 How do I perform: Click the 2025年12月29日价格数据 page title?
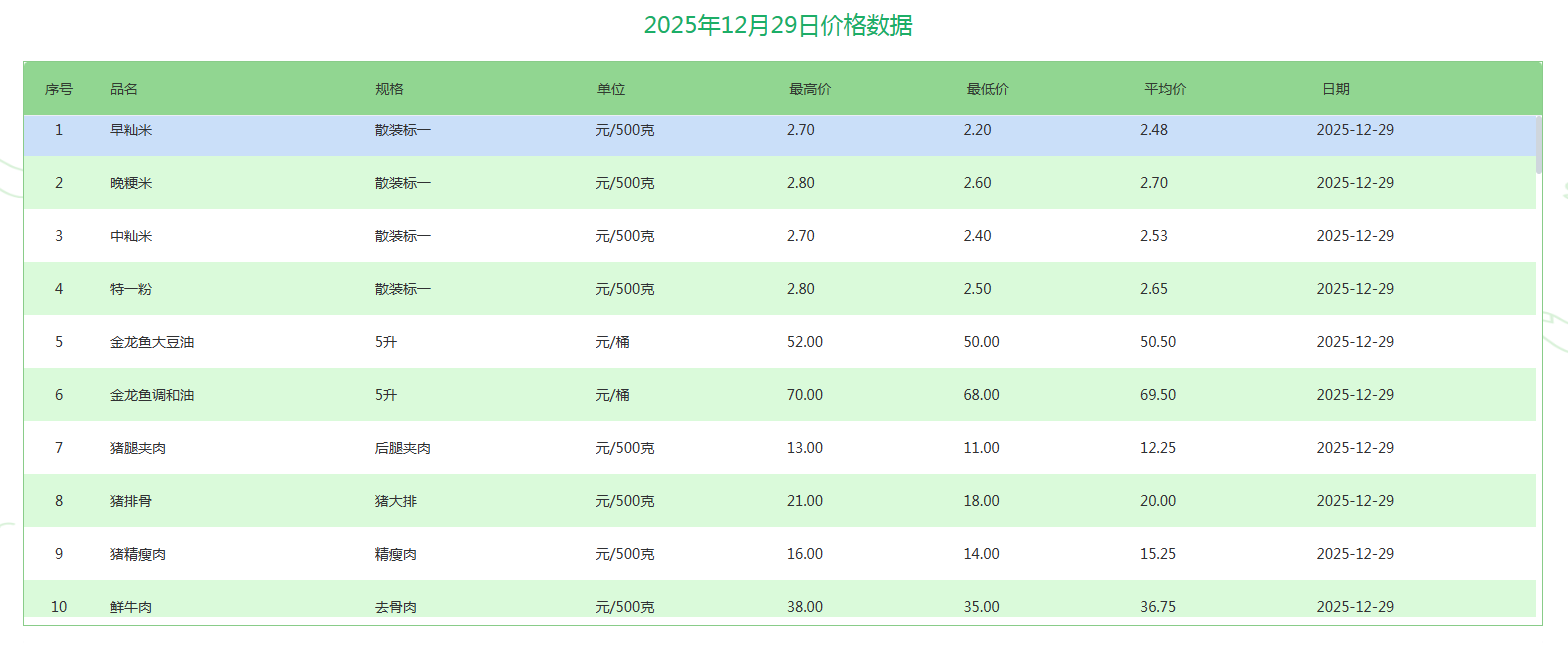point(778,26)
